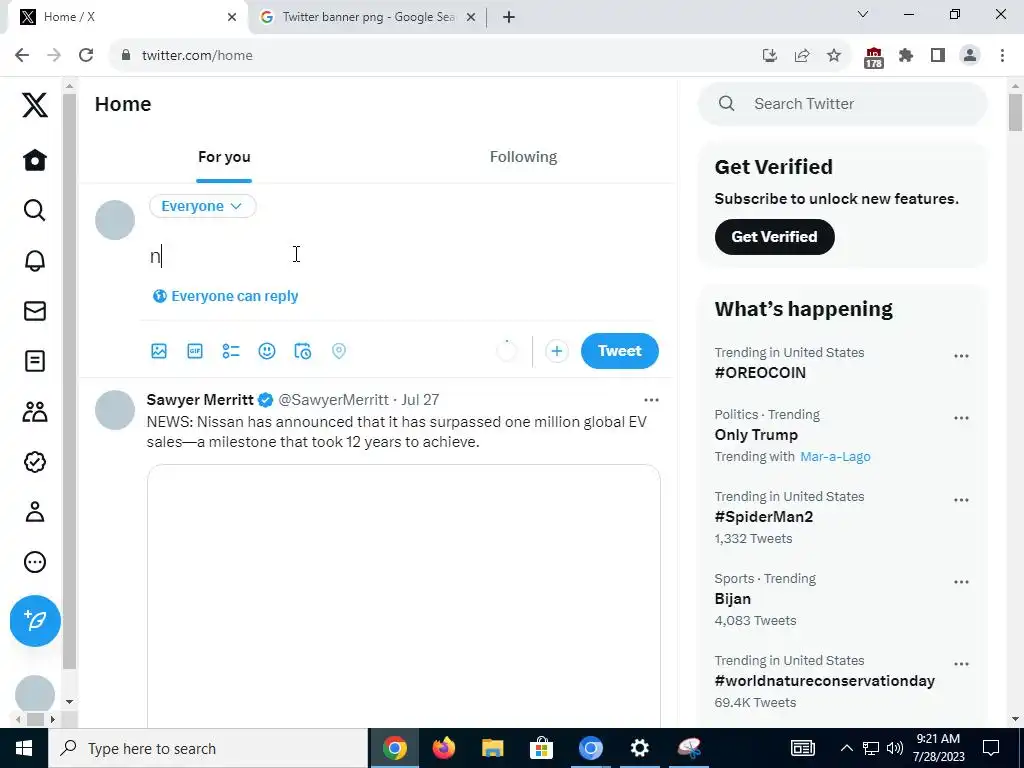Click location pin icon in composer
The height and width of the screenshot is (768, 1024).
tap(338, 351)
